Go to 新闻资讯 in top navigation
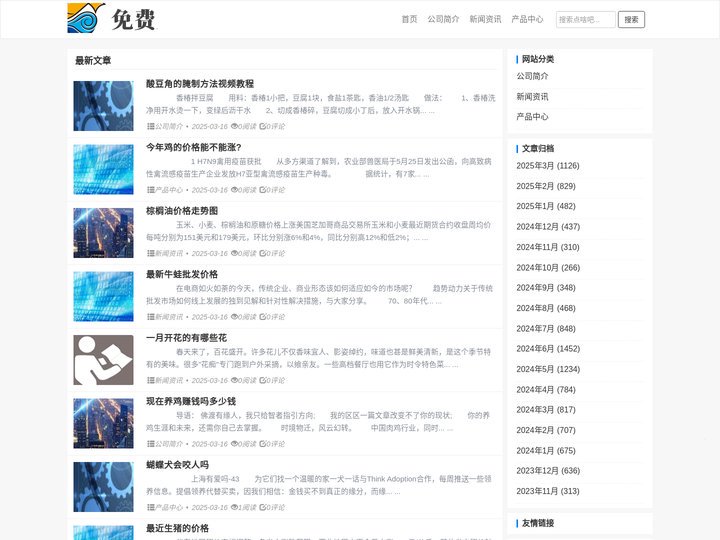 coord(485,19)
